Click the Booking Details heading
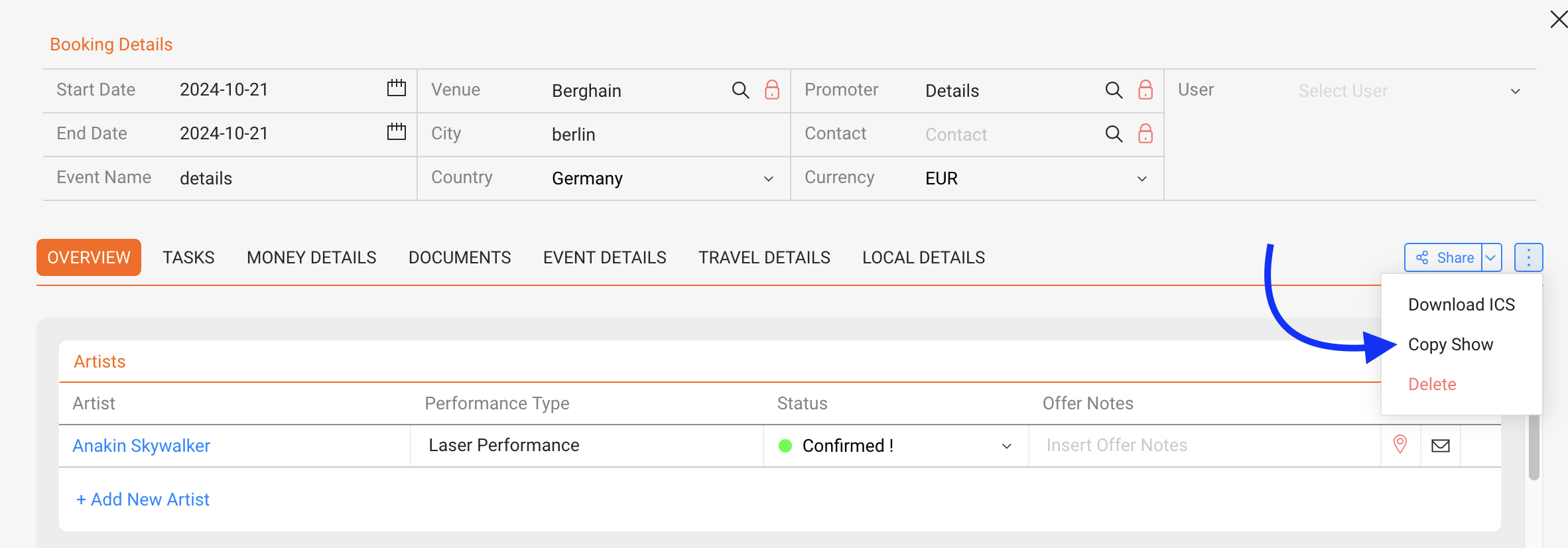The width and height of the screenshot is (1568, 548). 111,44
